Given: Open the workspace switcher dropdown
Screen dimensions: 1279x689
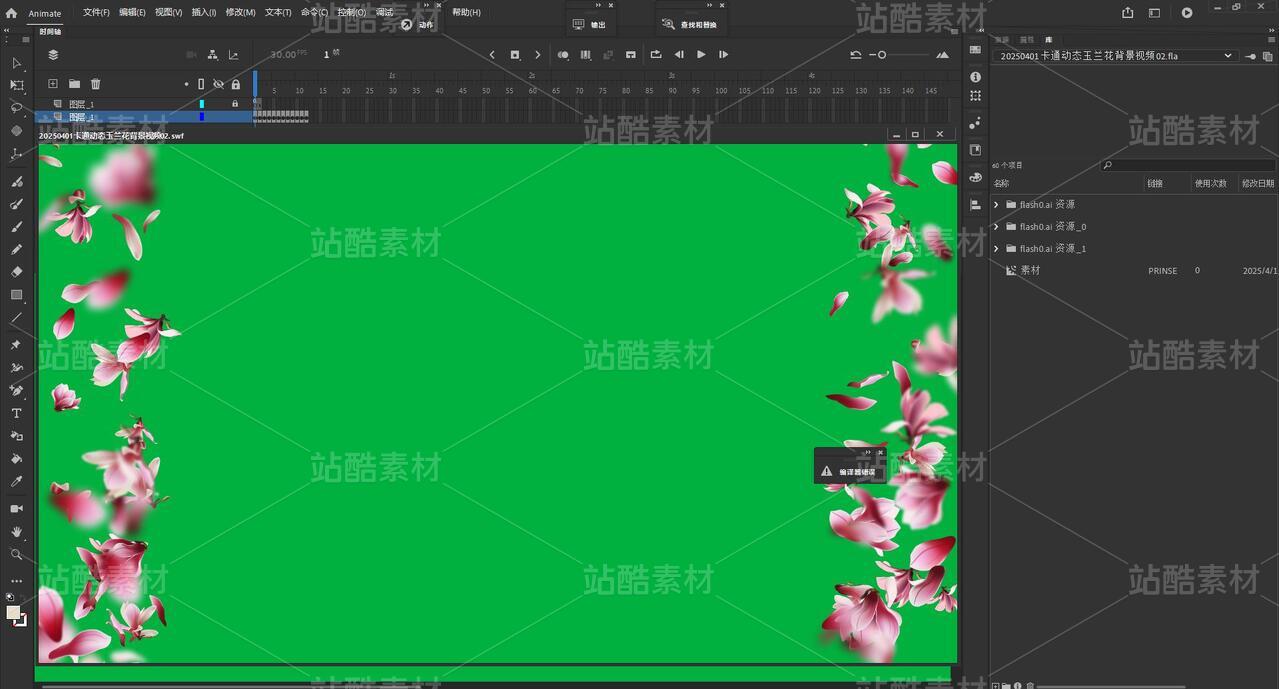Looking at the screenshot, I should (1155, 13).
